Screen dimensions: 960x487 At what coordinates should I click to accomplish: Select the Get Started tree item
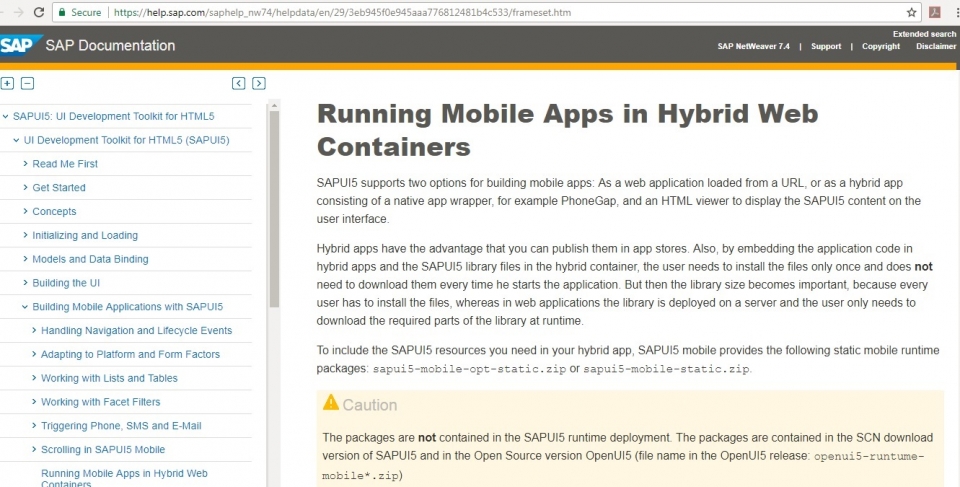click(x=59, y=188)
